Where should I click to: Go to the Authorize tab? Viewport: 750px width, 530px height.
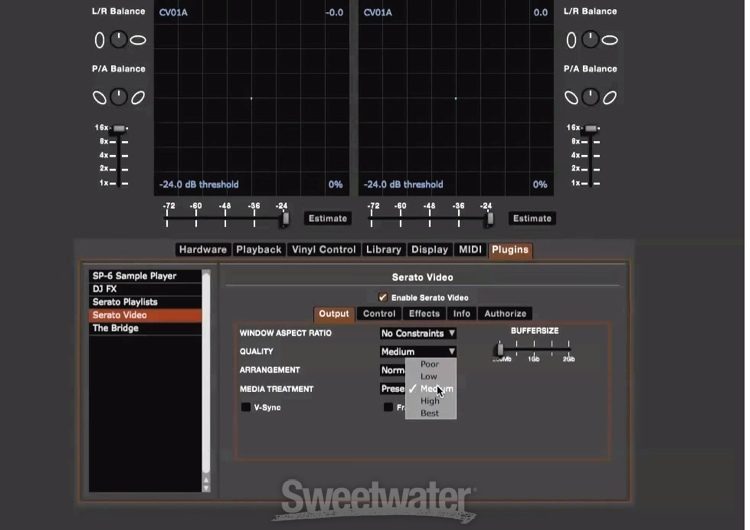pyautogui.click(x=505, y=314)
